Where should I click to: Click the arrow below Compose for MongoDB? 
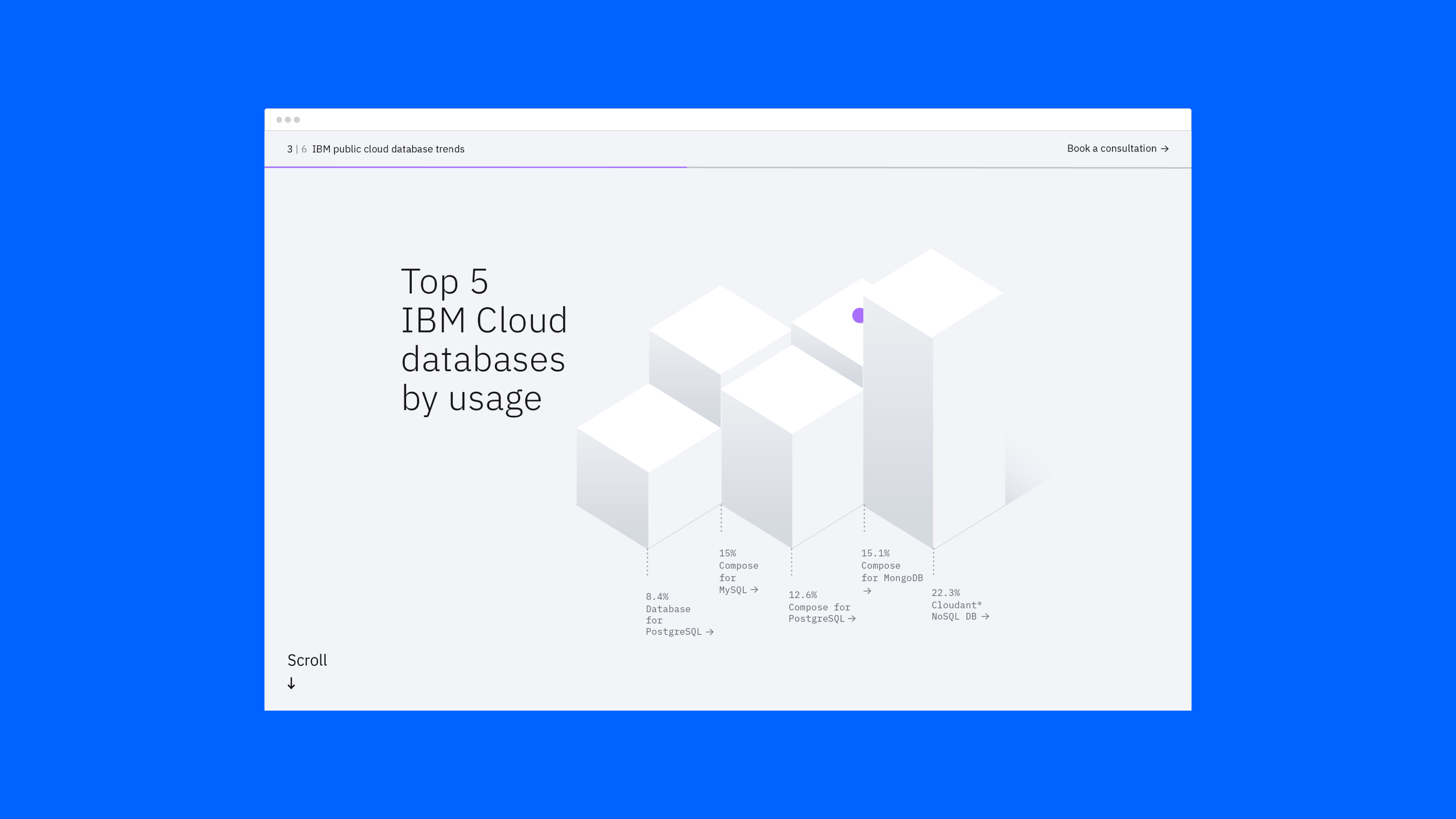tap(867, 591)
